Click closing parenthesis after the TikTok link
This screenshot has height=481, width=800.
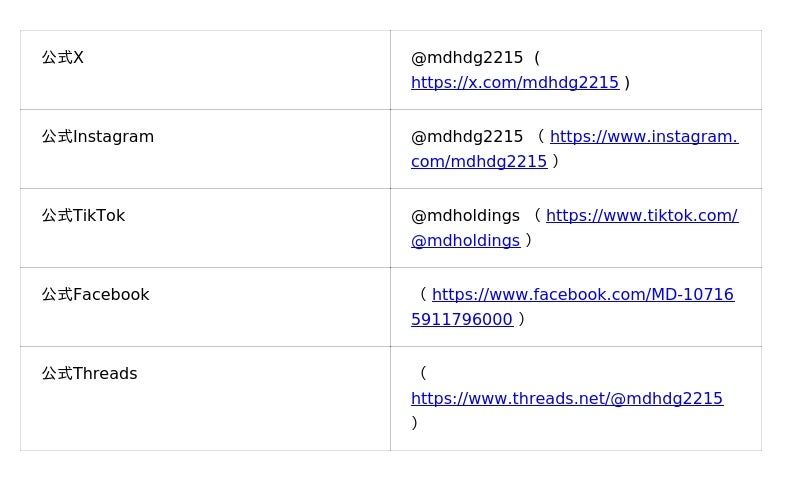pos(528,241)
